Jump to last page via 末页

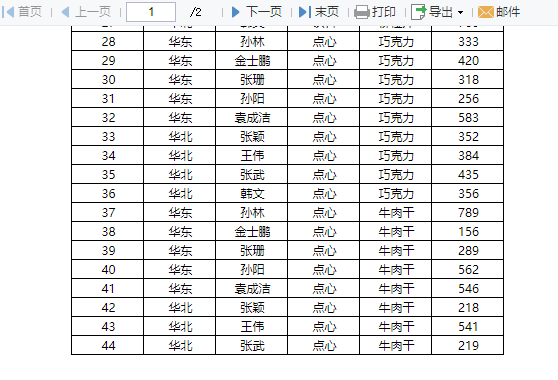tap(327, 12)
